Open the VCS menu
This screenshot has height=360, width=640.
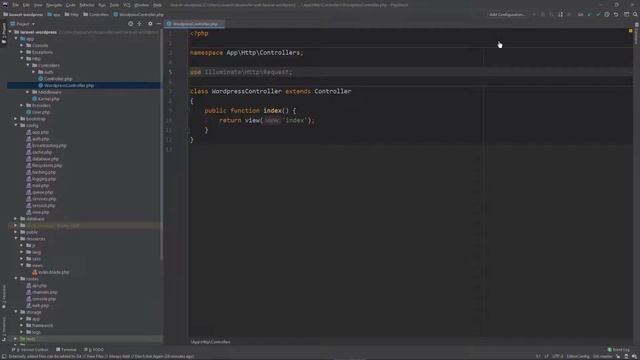pos(127,5)
